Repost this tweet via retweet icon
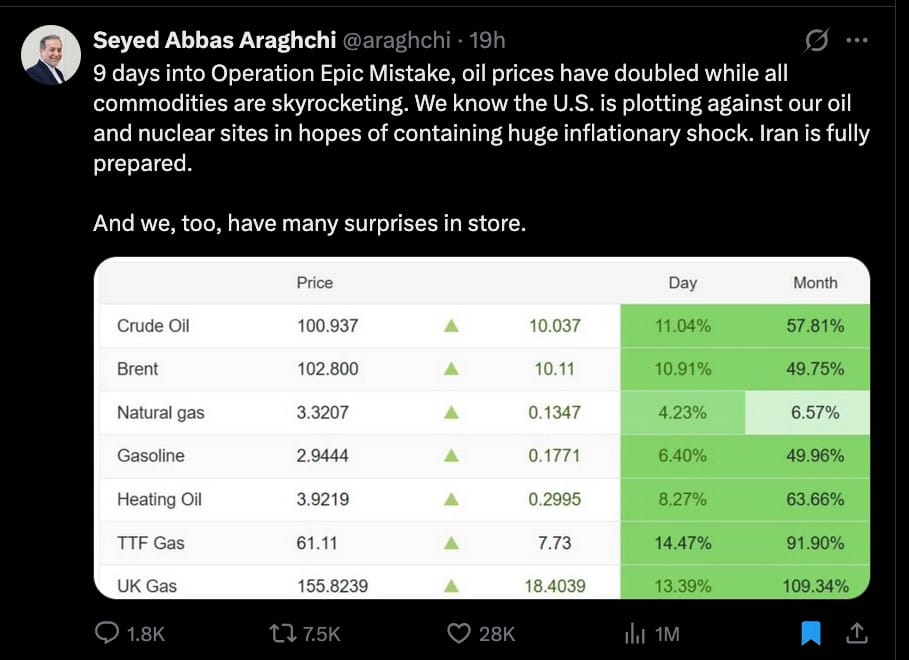This screenshot has width=909, height=660. 283,633
